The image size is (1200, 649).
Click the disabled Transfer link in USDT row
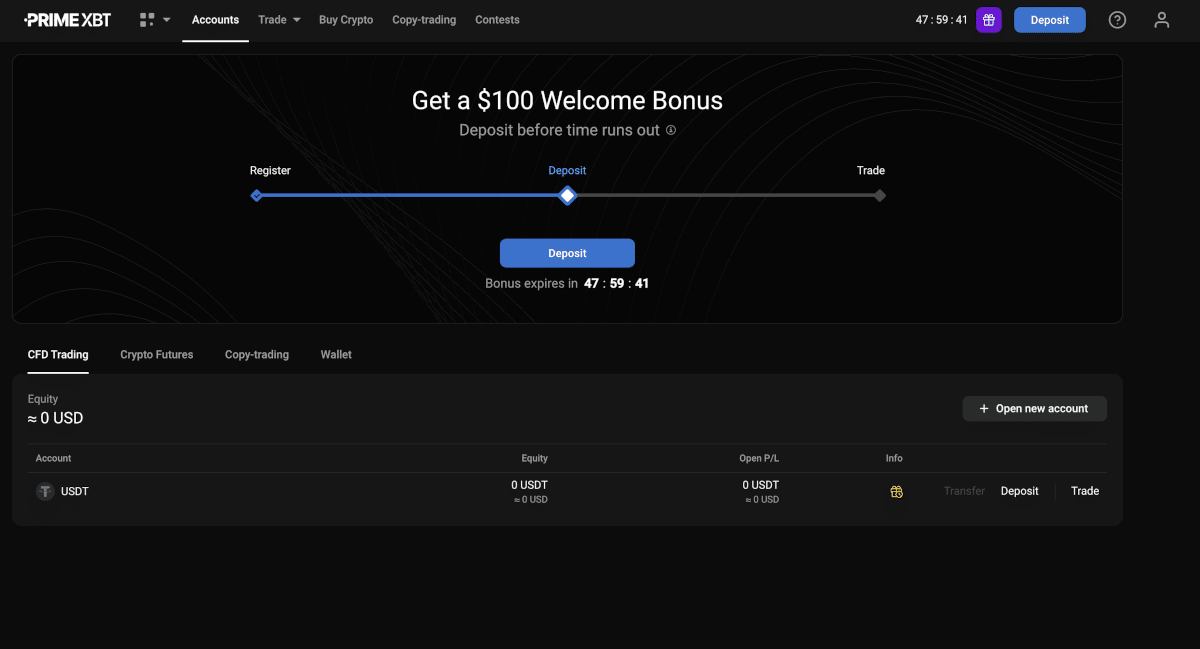click(x=965, y=491)
